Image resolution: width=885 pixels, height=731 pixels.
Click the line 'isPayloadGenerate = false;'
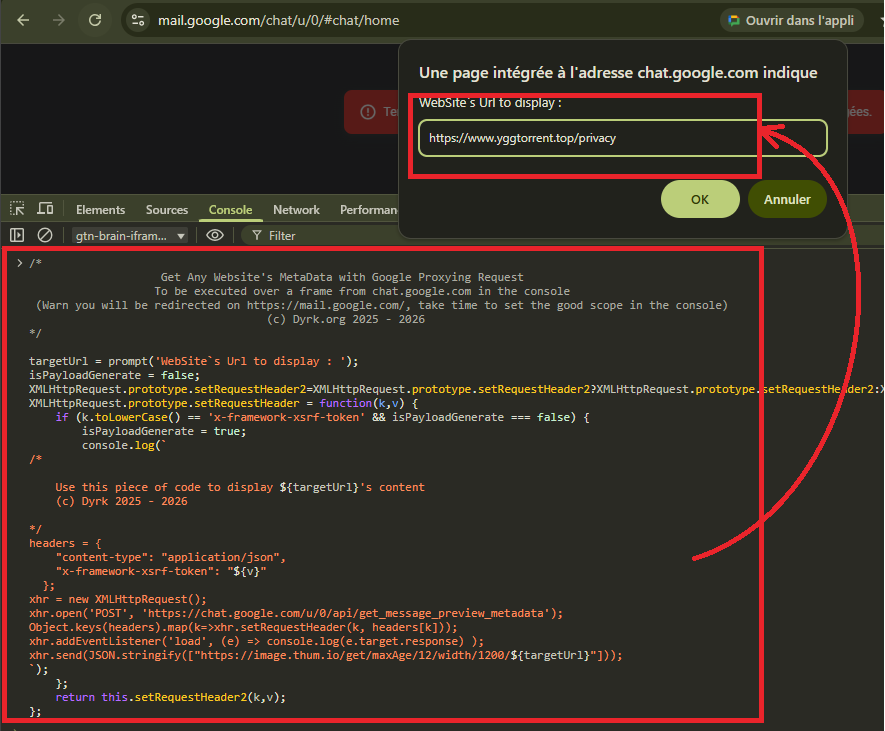tap(114, 375)
